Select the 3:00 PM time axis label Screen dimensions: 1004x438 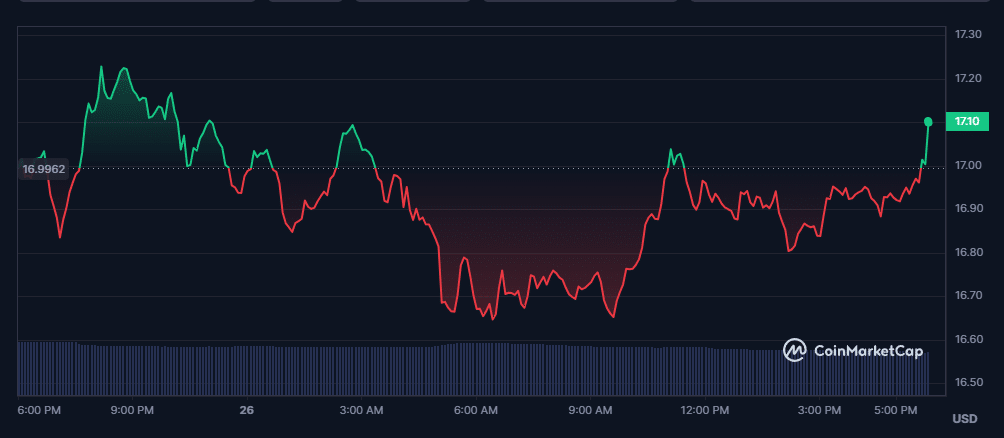click(x=819, y=410)
